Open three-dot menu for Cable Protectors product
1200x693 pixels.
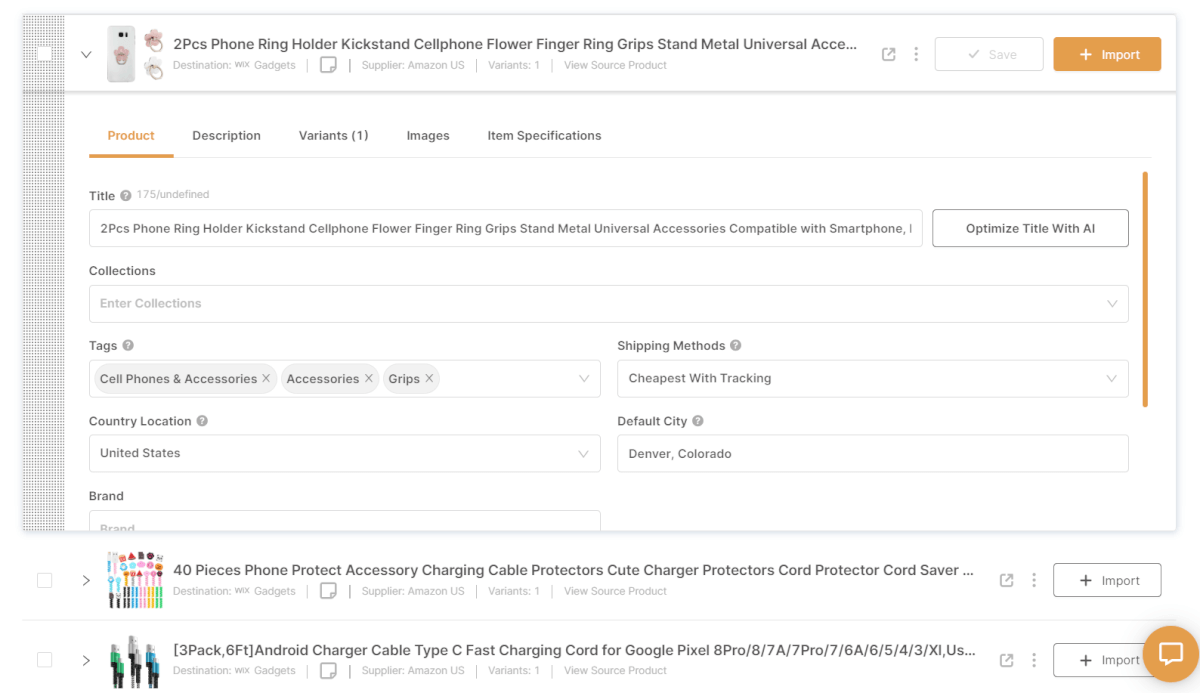(x=1034, y=581)
